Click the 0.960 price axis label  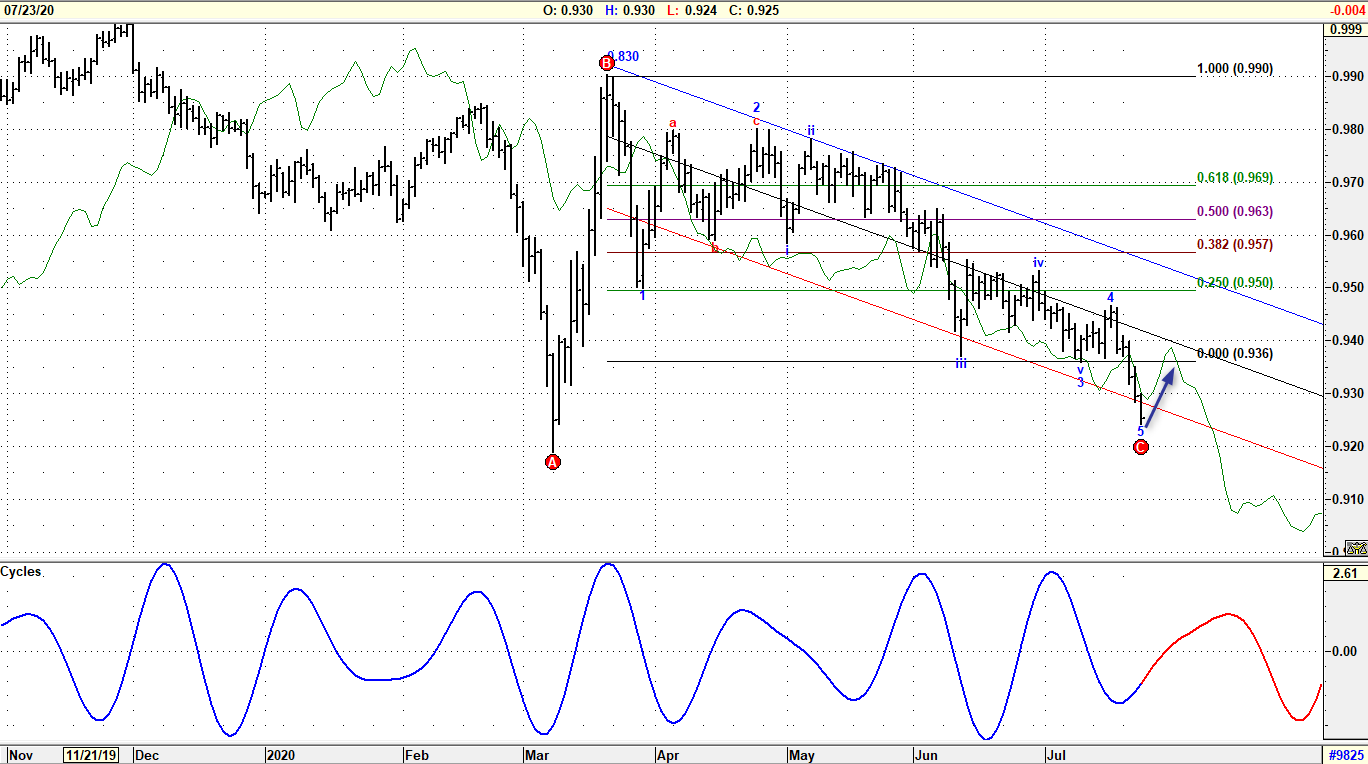(x=1347, y=236)
